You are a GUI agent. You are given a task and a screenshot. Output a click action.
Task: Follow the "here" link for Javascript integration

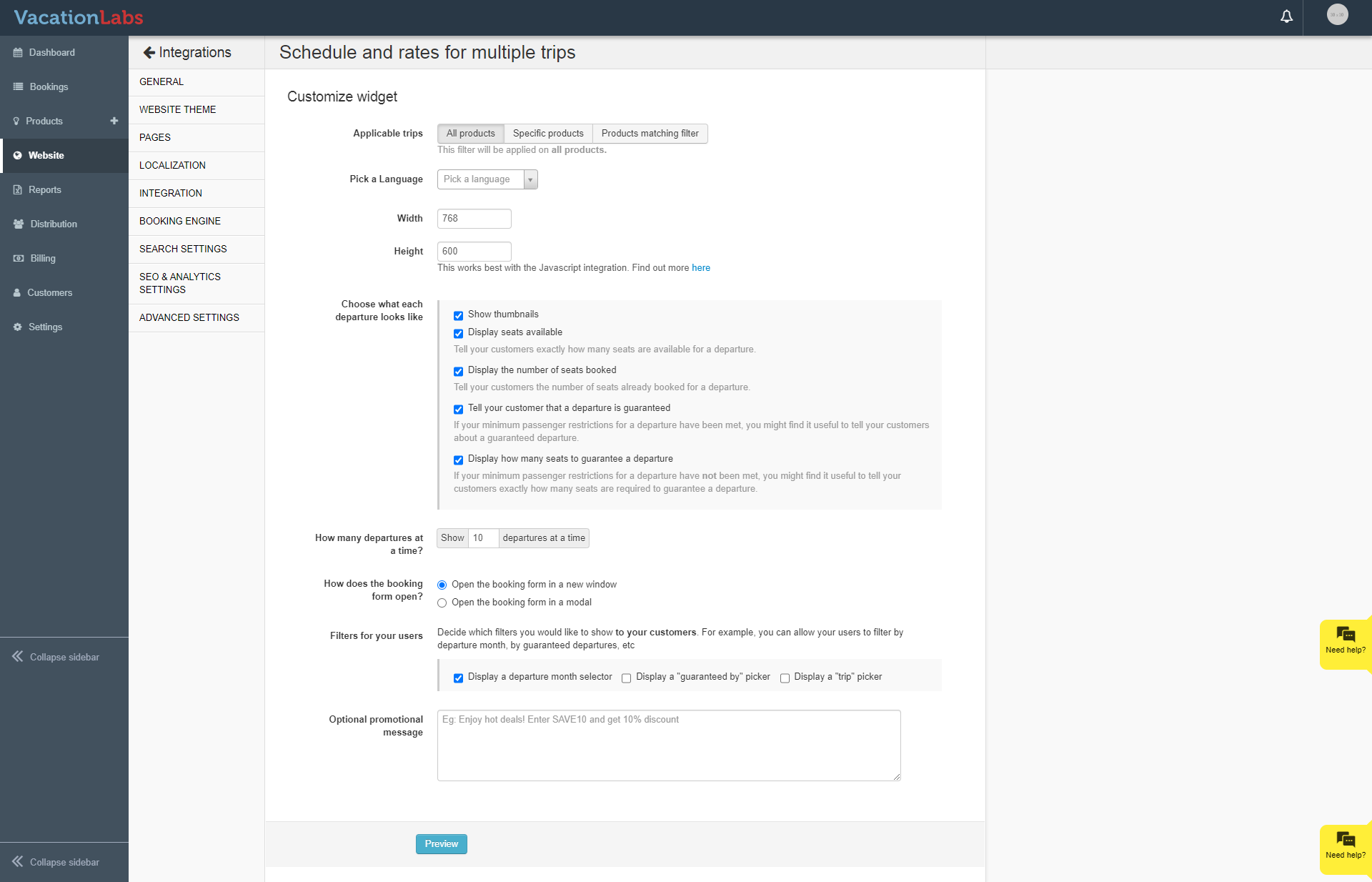click(700, 268)
